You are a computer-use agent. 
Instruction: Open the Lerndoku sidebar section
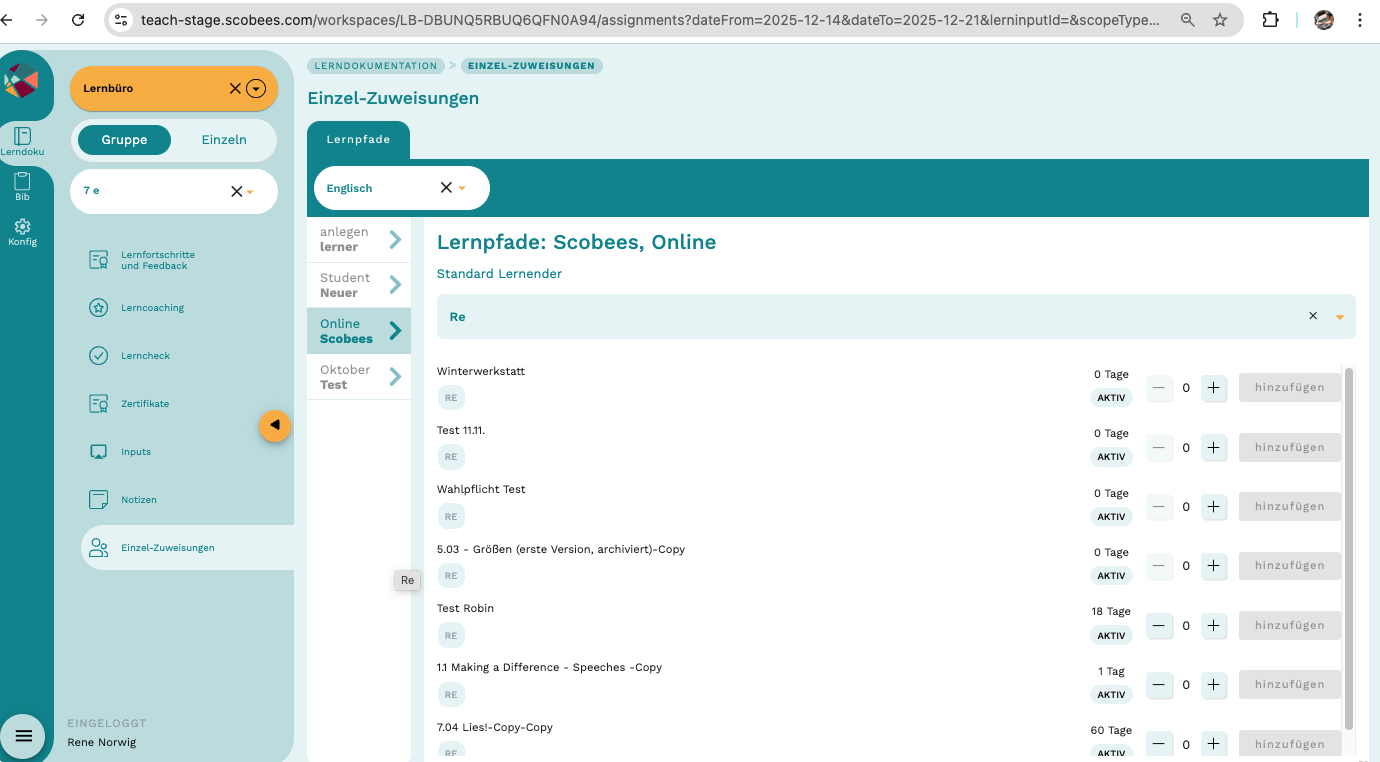pos(22,141)
